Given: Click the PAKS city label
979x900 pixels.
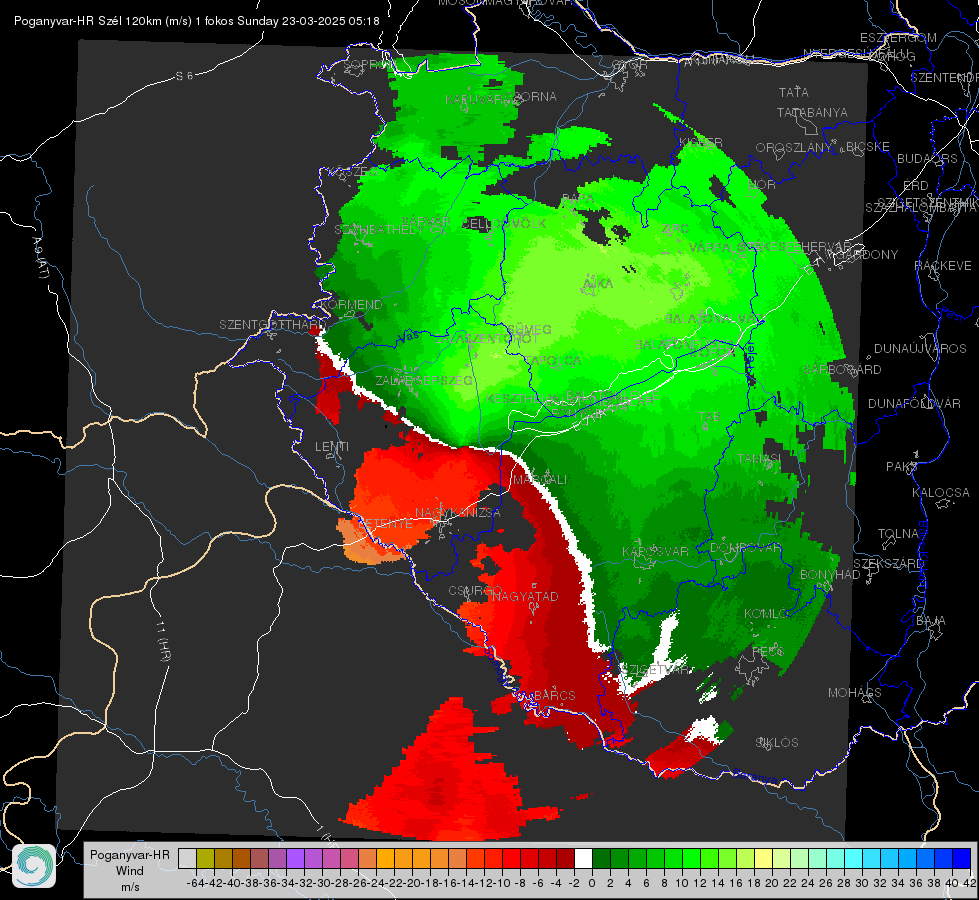Looking at the screenshot, I should click(x=902, y=467).
